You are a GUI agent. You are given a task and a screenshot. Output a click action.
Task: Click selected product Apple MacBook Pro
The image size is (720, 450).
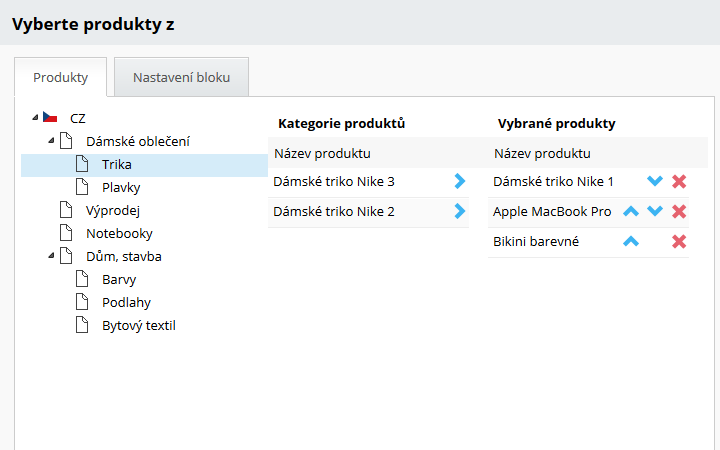(552, 212)
